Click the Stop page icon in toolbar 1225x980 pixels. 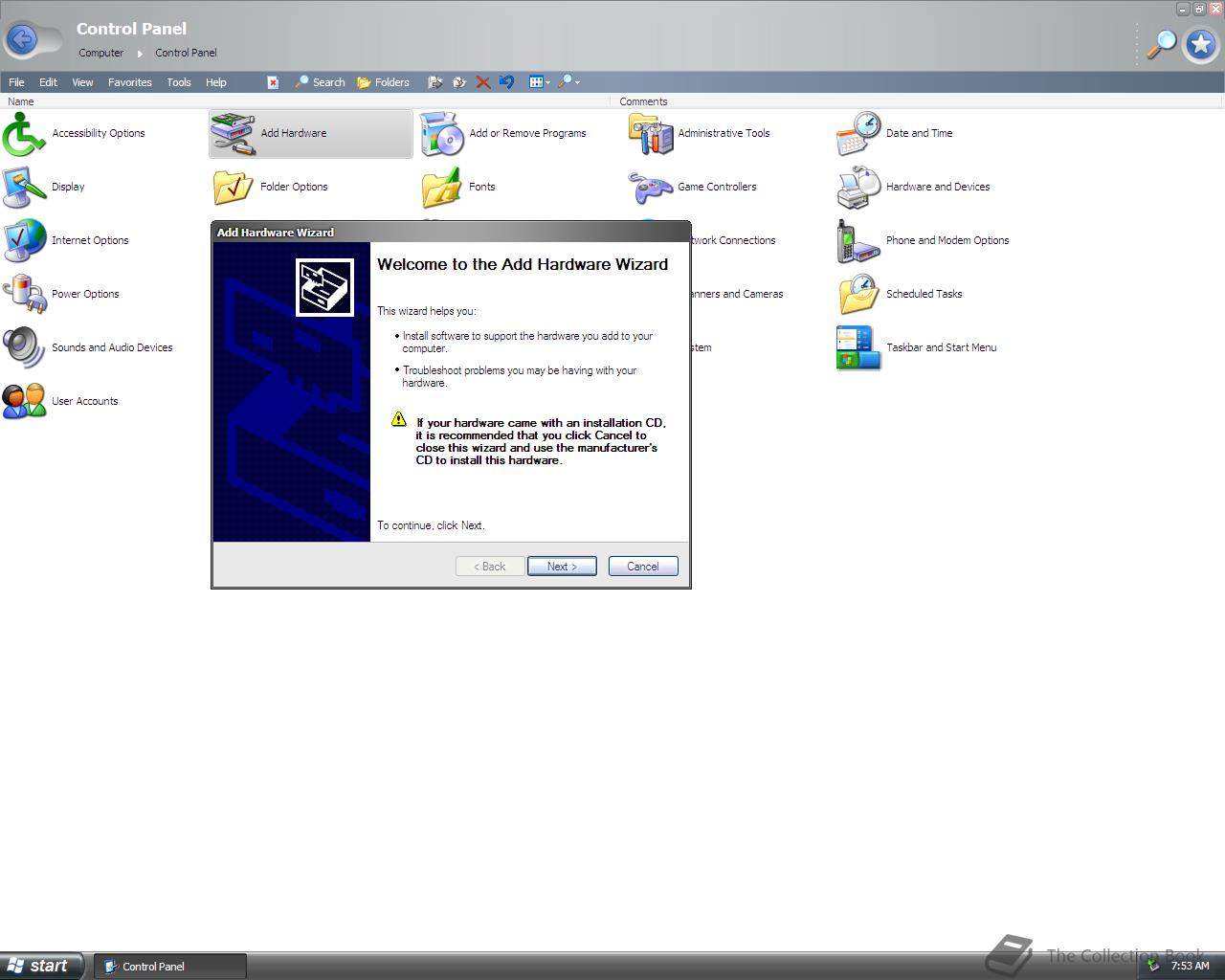(x=273, y=82)
